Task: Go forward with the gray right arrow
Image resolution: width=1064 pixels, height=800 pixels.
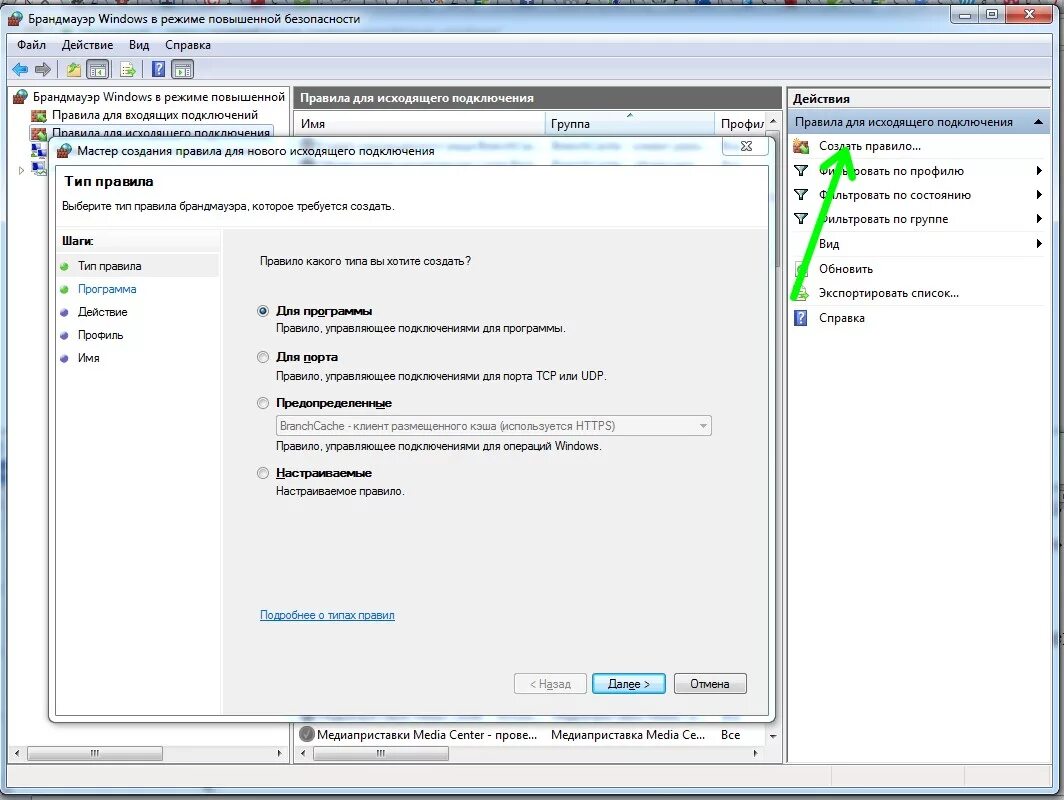Action: tap(43, 69)
